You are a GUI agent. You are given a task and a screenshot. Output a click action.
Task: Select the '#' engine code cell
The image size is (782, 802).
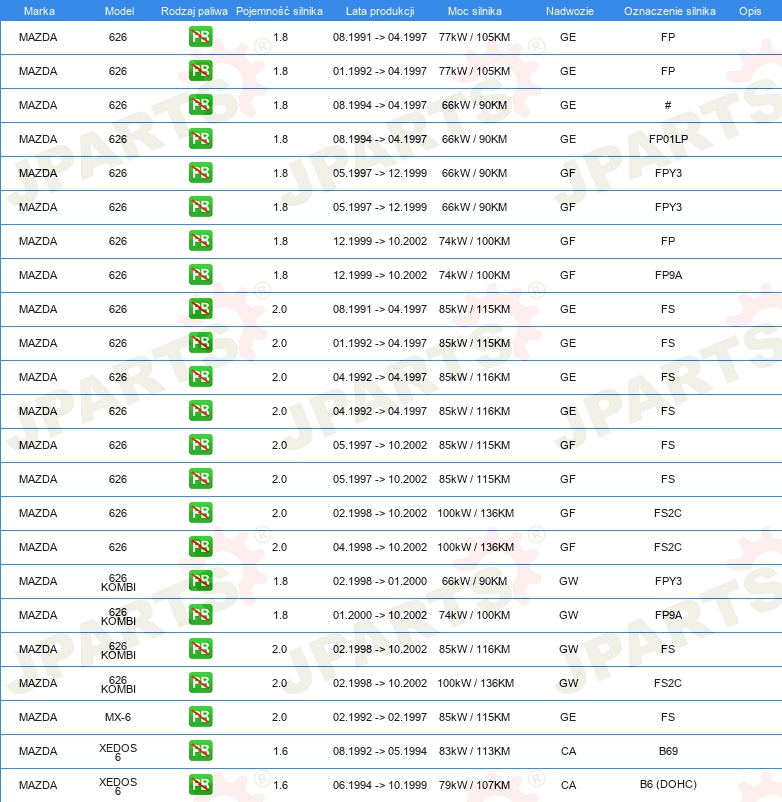668,105
